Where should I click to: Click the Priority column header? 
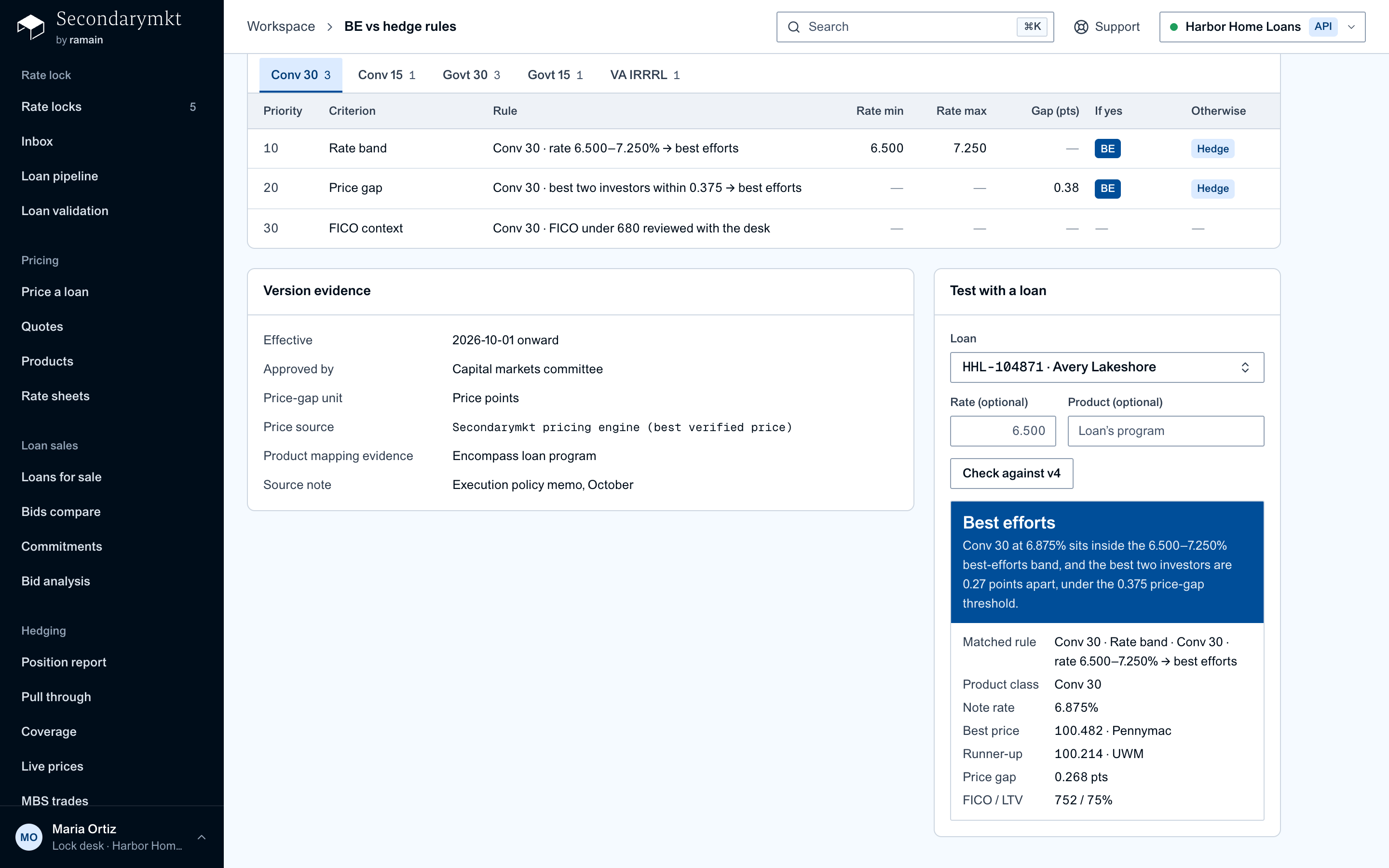[x=283, y=111]
